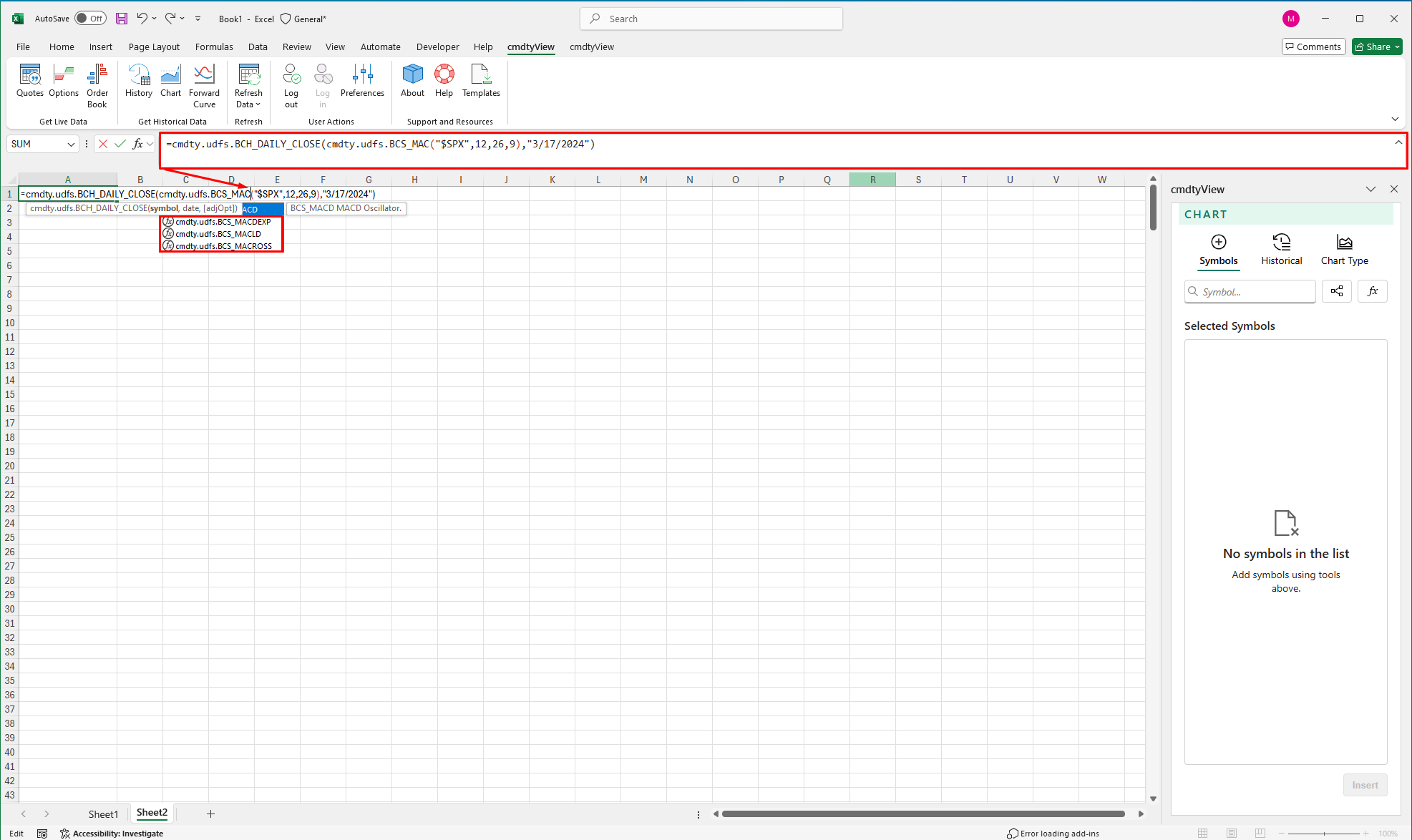Collapse the formula bar chevron
Screen dimensions: 1412x840
pyautogui.click(x=1398, y=142)
